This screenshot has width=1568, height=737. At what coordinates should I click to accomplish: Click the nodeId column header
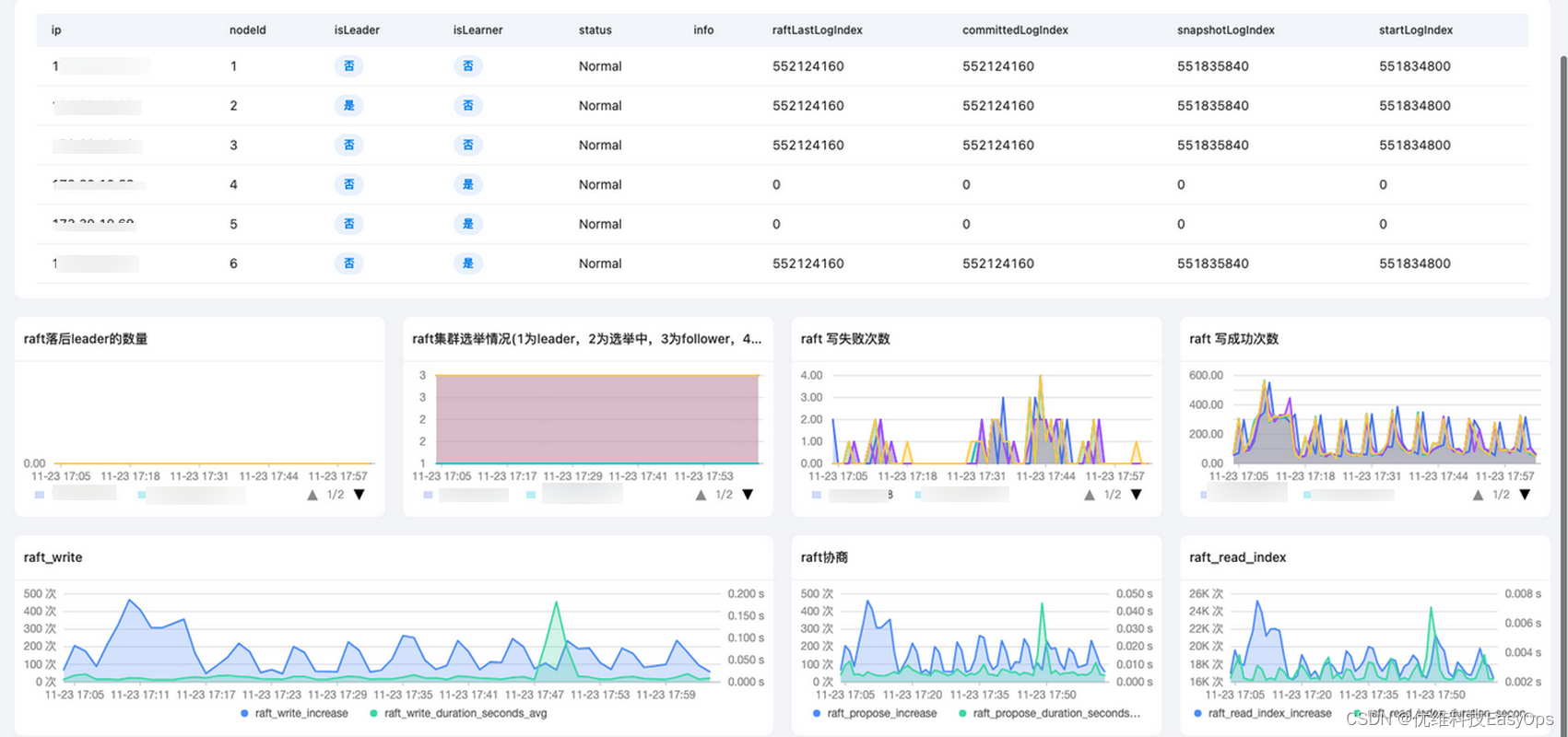[x=247, y=30]
